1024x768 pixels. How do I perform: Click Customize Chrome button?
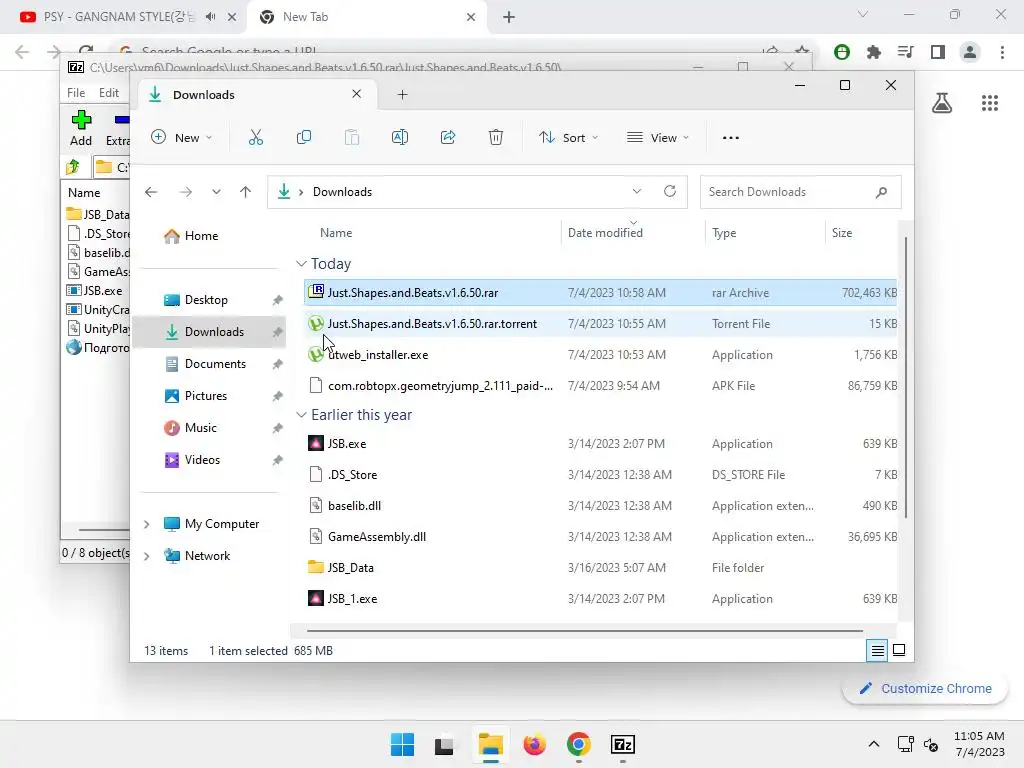pyautogui.click(x=925, y=688)
